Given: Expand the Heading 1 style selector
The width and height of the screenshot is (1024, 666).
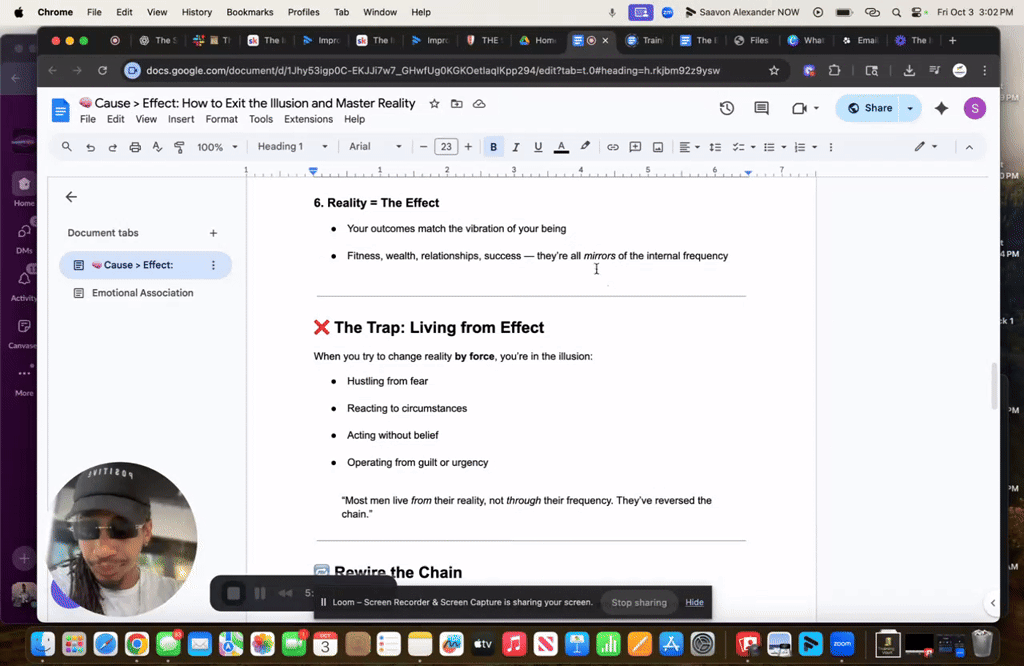Looking at the screenshot, I should 291,146.
